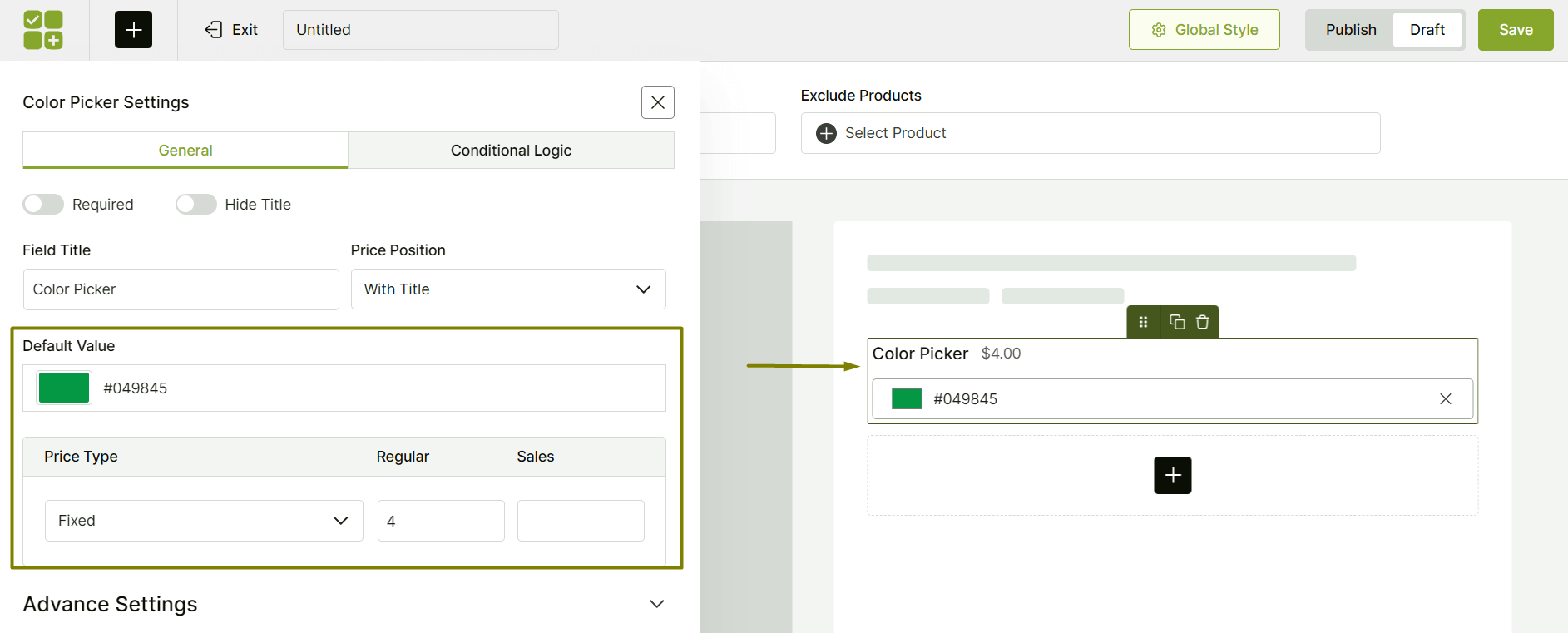
Task: Delete the Color Picker field with trash icon
Action: click(x=1202, y=322)
